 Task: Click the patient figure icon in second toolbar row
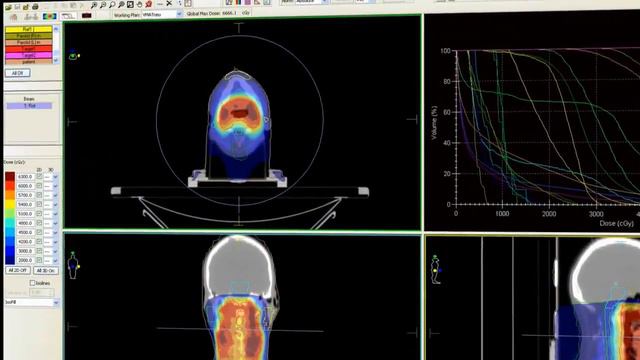coord(13,17)
